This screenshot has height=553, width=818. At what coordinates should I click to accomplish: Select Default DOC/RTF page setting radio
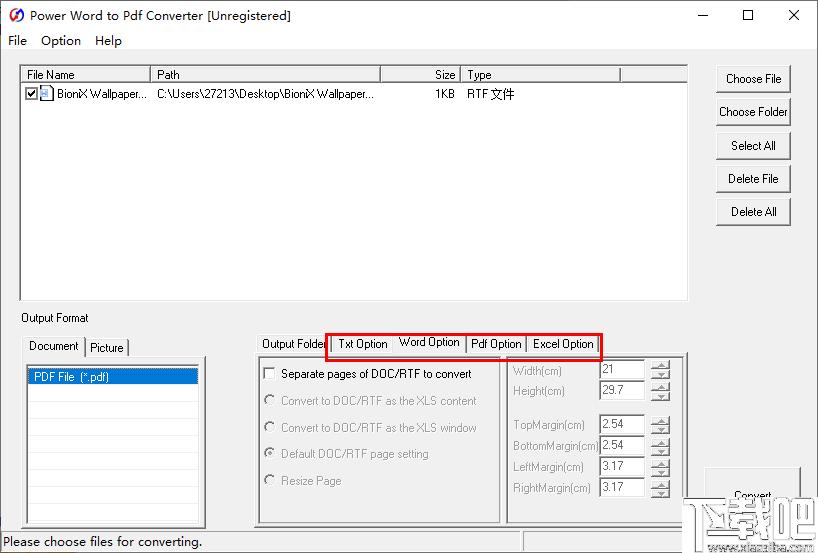[x=269, y=453]
